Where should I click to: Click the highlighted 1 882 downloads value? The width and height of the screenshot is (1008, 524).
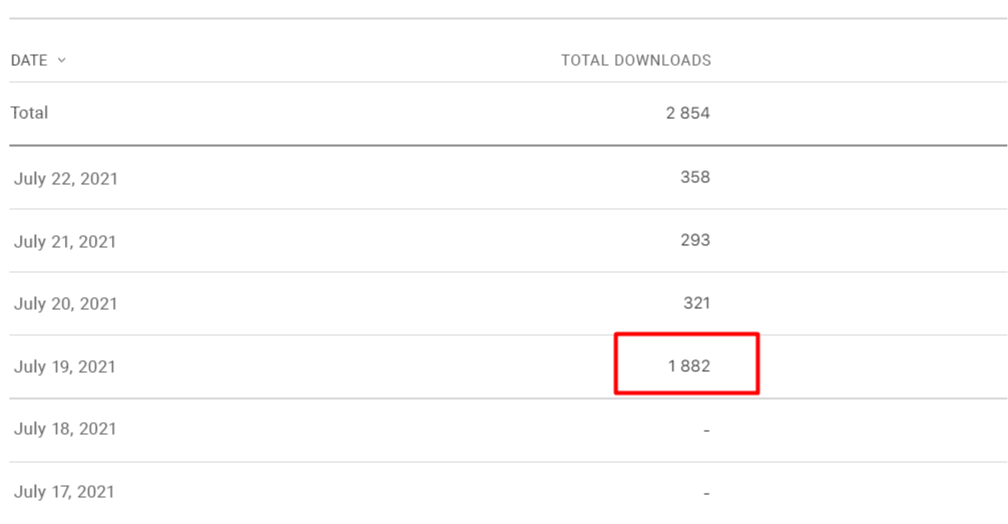(x=688, y=366)
